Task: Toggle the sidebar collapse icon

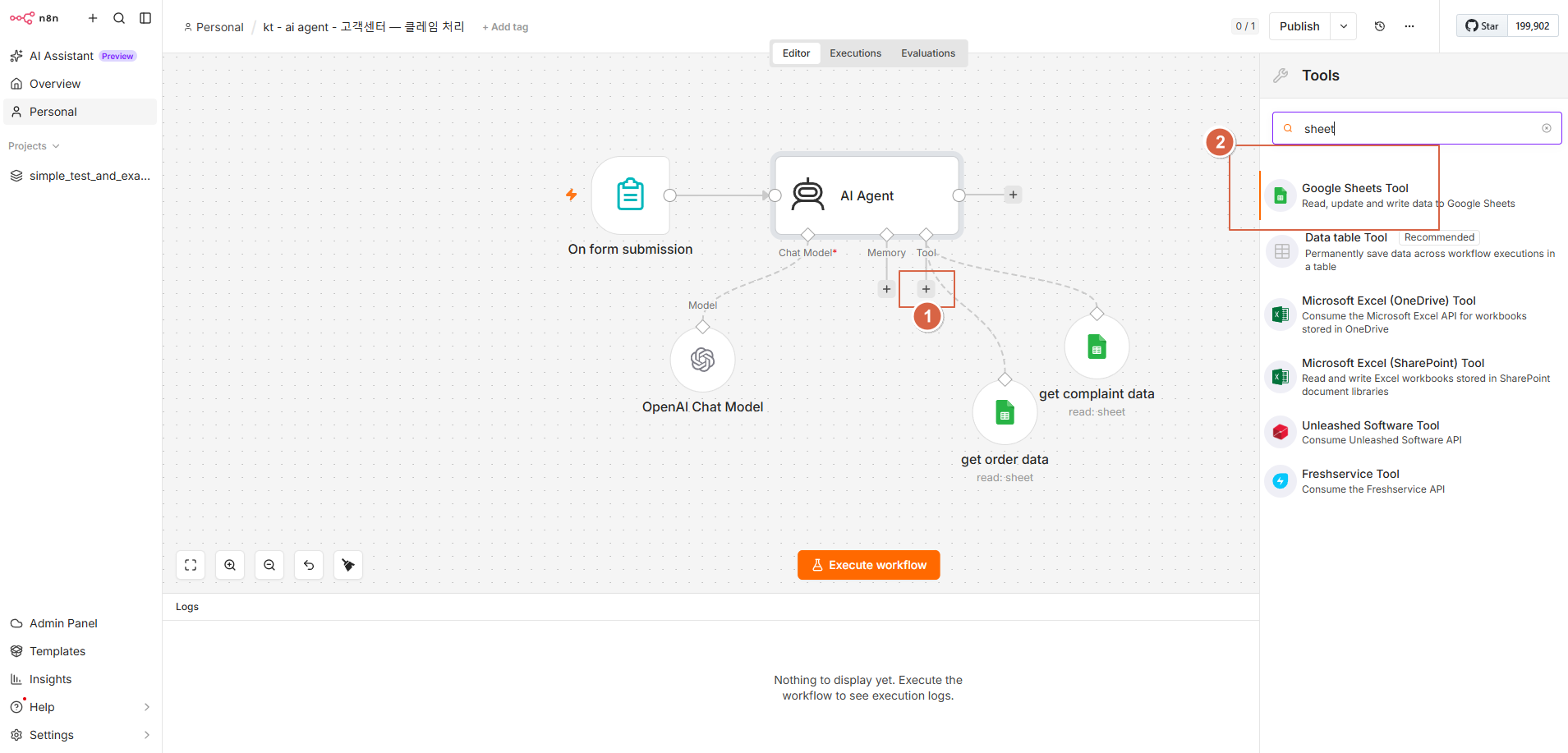Action: tap(145, 18)
